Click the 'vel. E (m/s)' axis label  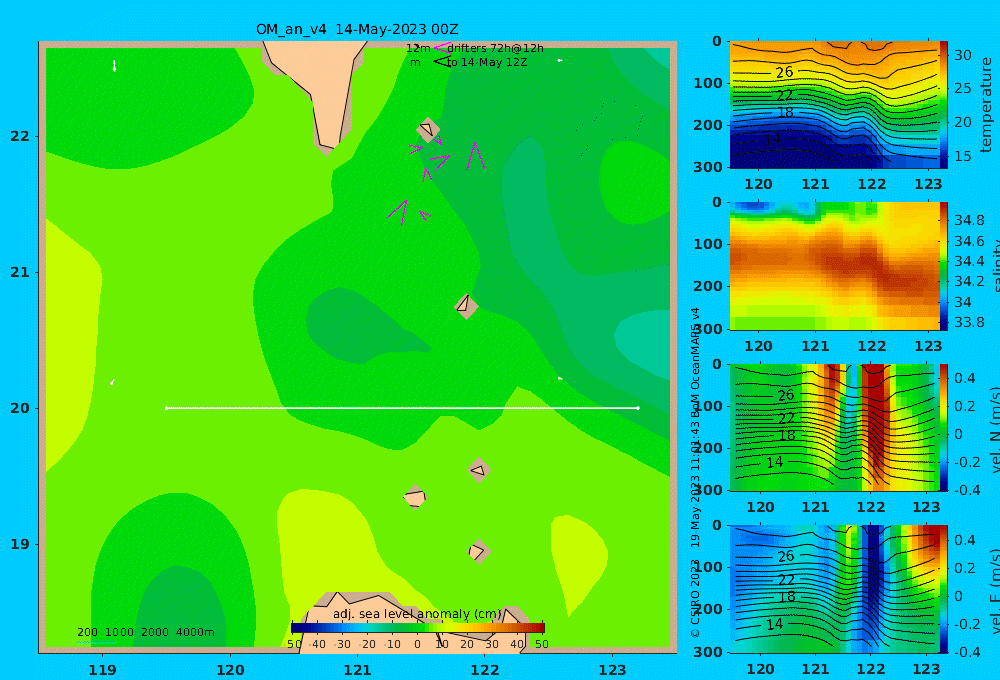click(994, 590)
